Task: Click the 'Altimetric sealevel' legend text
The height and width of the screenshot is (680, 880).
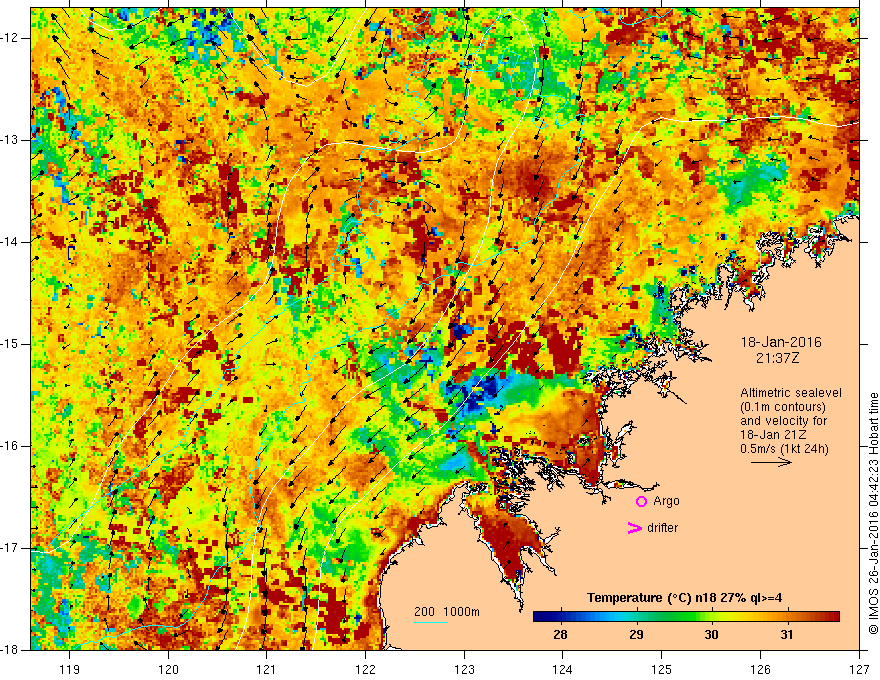Action: point(791,393)
